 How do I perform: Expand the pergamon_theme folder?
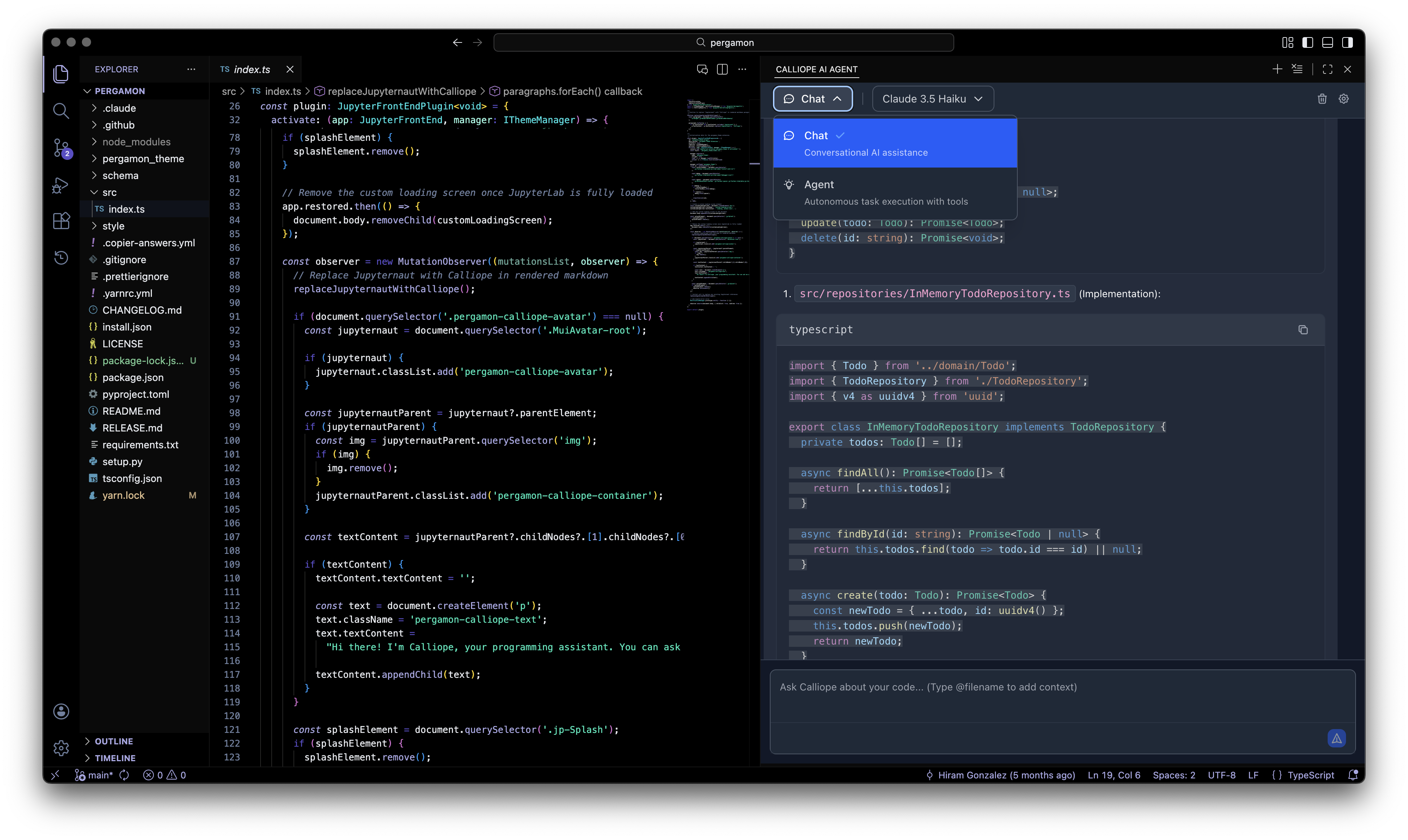tap(143, 158)
